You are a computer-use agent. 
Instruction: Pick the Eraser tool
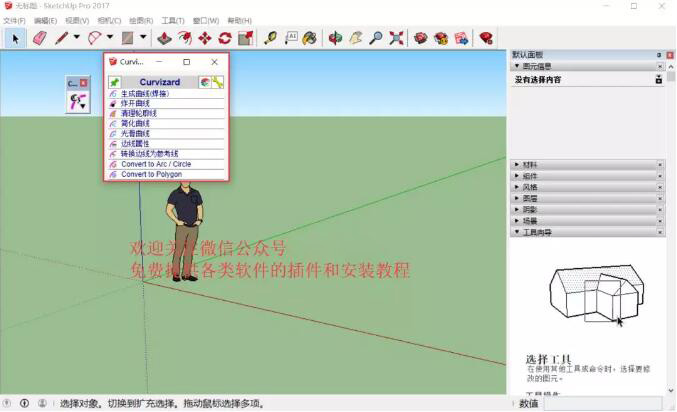(x=39, y=38)
